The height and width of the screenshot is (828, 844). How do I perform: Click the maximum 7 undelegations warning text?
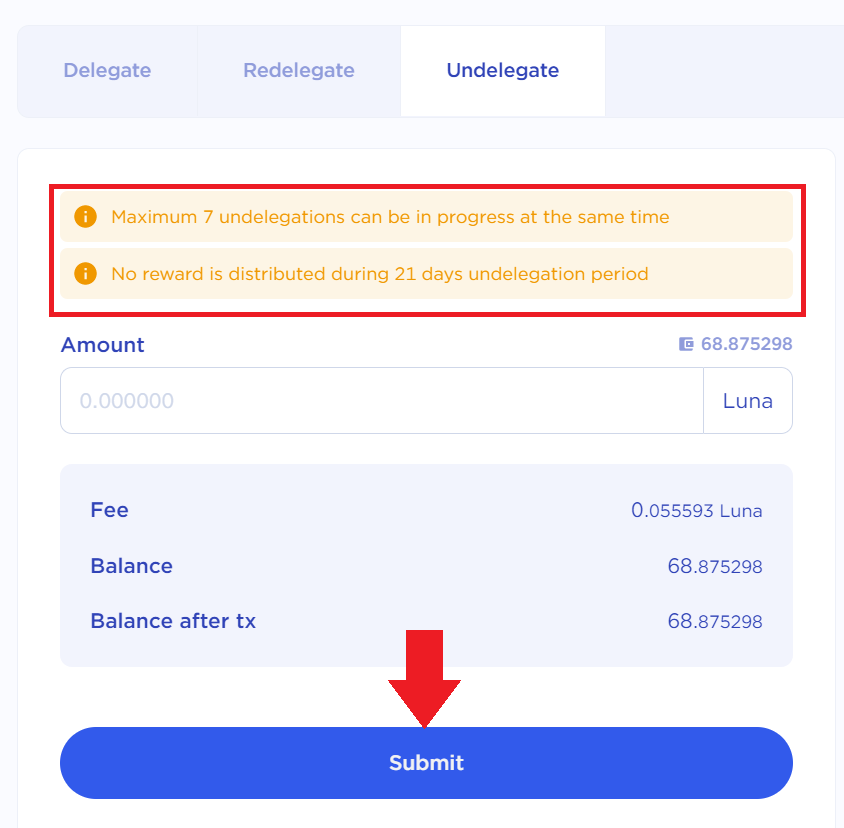tap(390, 217)
